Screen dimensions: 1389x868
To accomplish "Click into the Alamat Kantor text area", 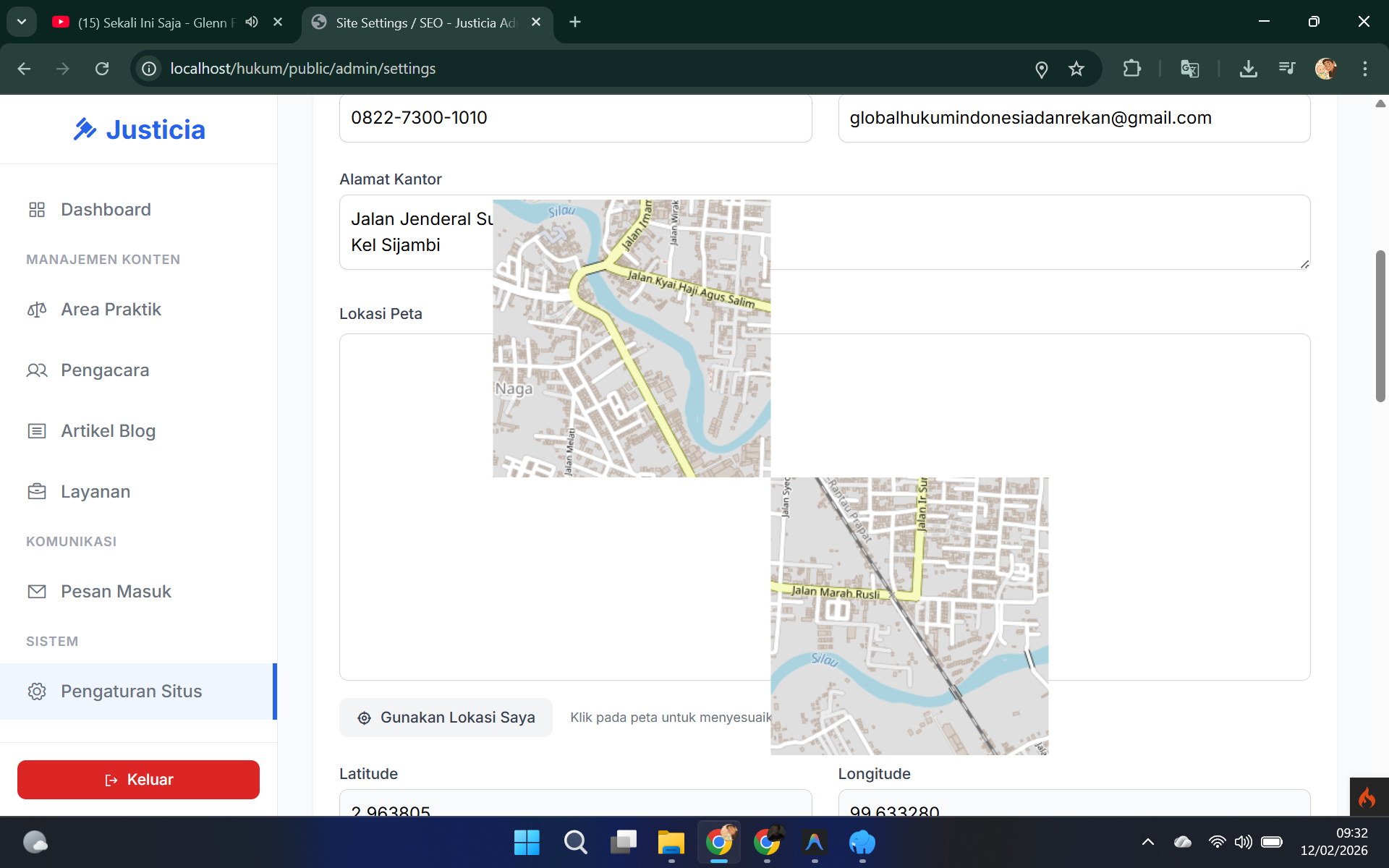I will [1013, 232].
